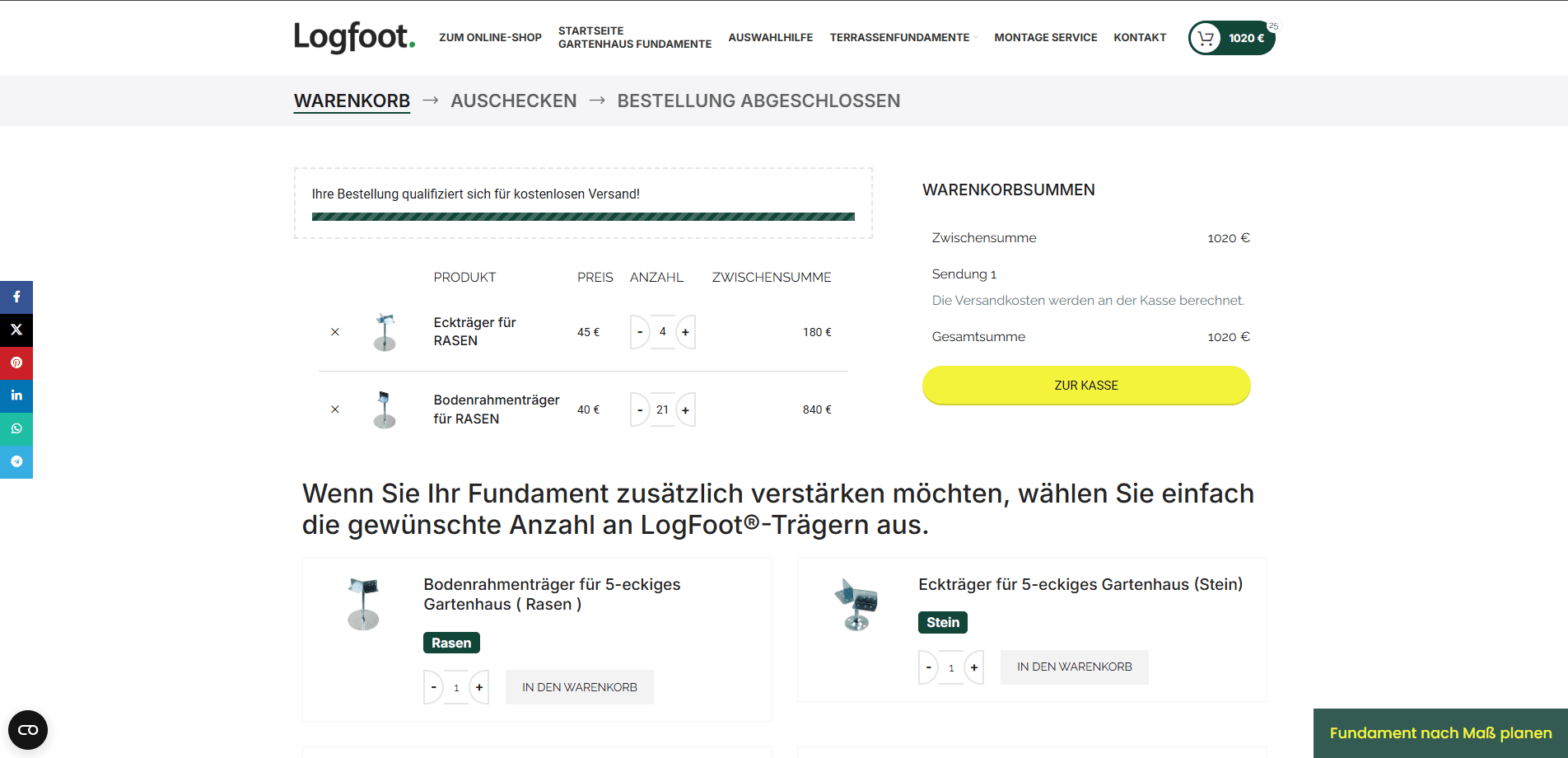Click the Rasen tag badge

click(x=451, y=643)
